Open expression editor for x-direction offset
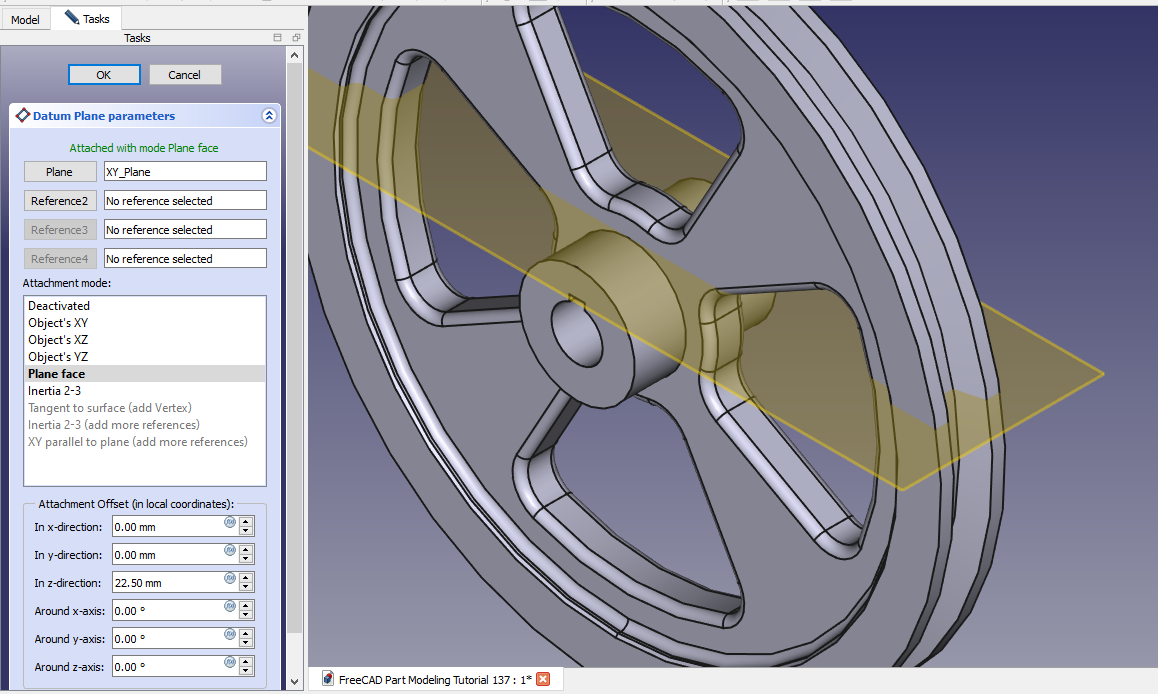 pos(229,522)
